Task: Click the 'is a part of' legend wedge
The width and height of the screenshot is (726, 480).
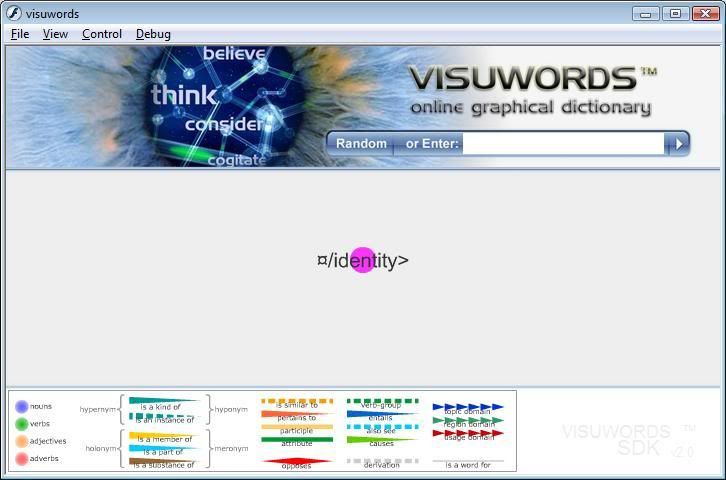Action: [163, 448]
